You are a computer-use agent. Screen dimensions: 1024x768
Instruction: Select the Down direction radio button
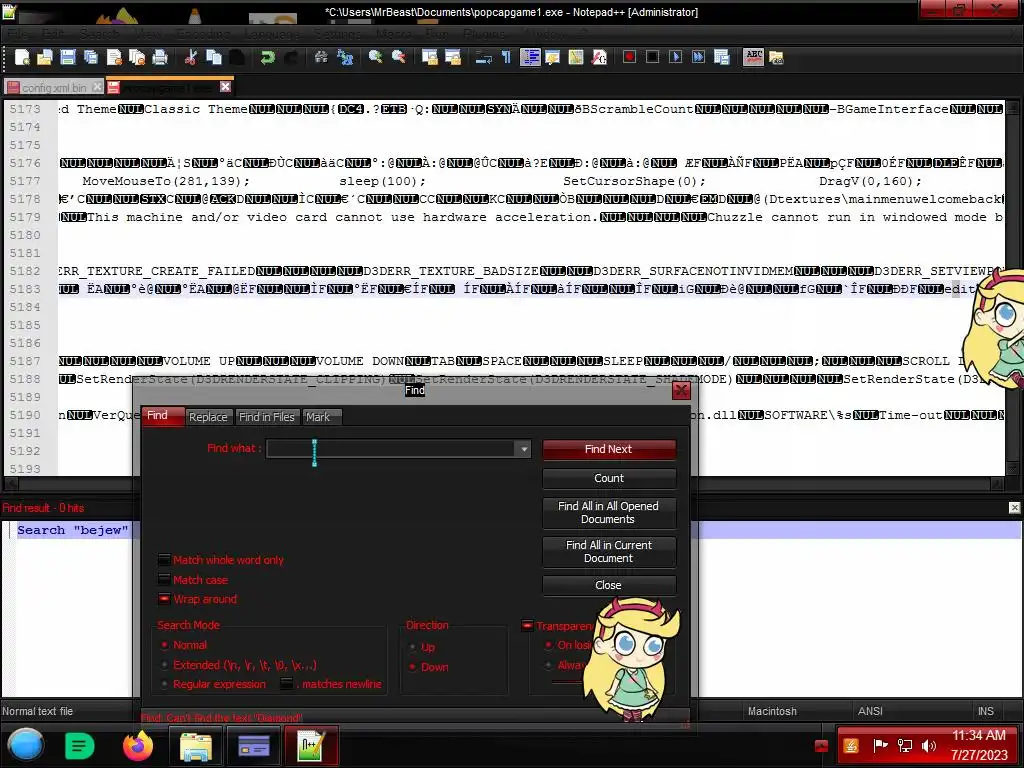(412, 667)
